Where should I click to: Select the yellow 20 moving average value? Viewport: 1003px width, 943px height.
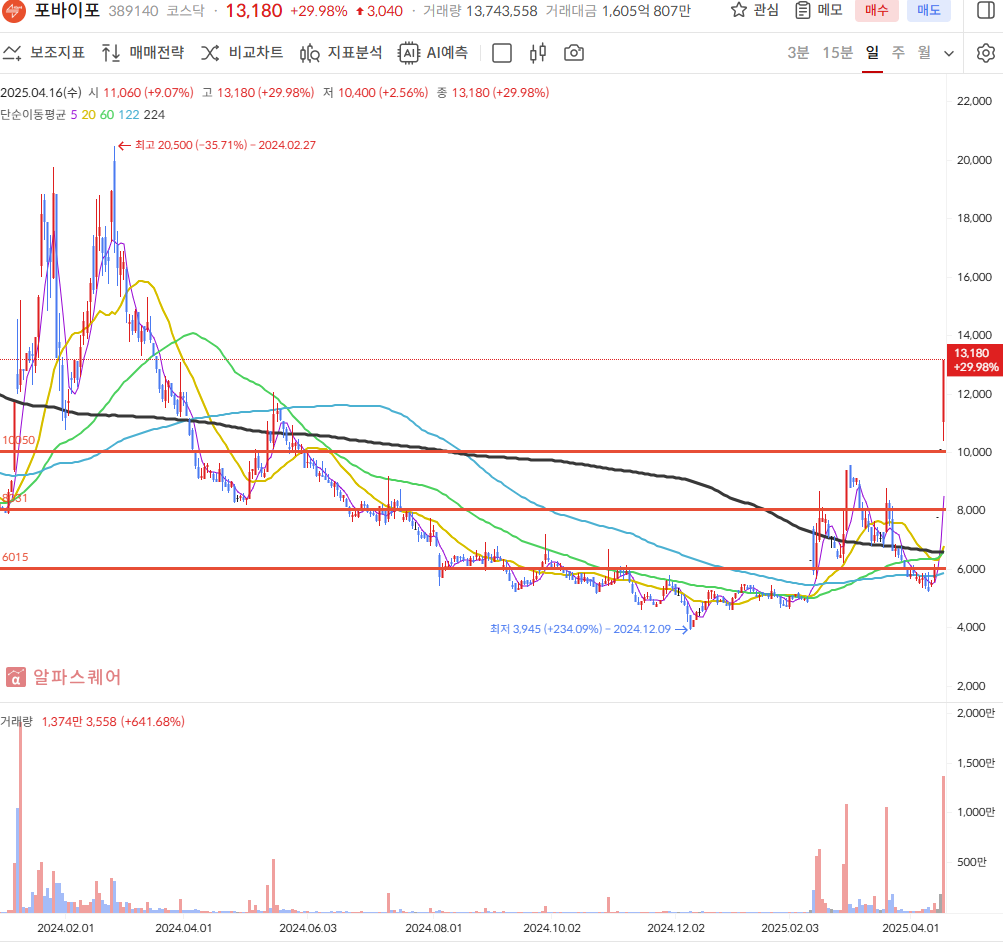[88, 115]
